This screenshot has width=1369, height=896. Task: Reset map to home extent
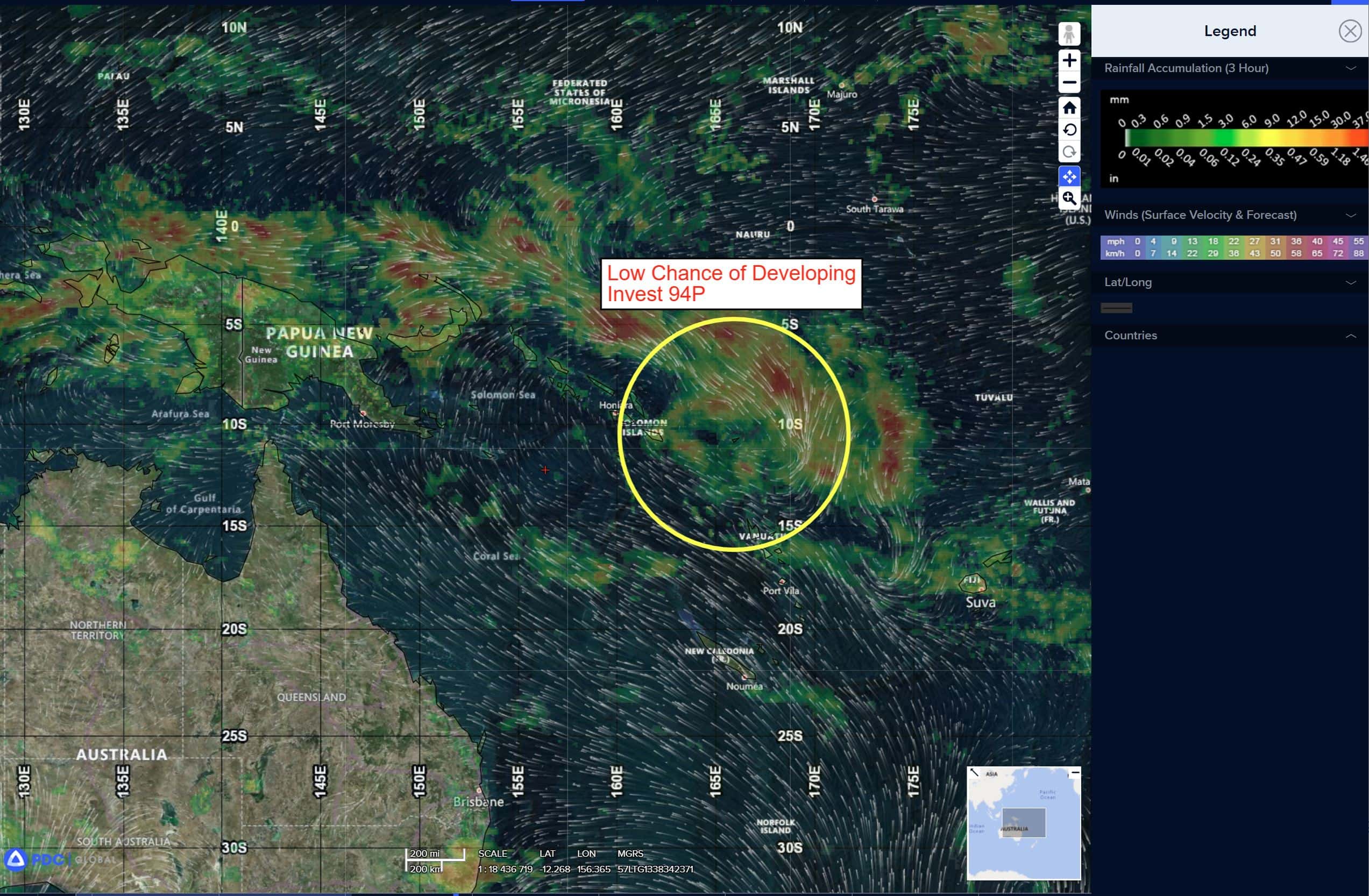[1069, 108]
